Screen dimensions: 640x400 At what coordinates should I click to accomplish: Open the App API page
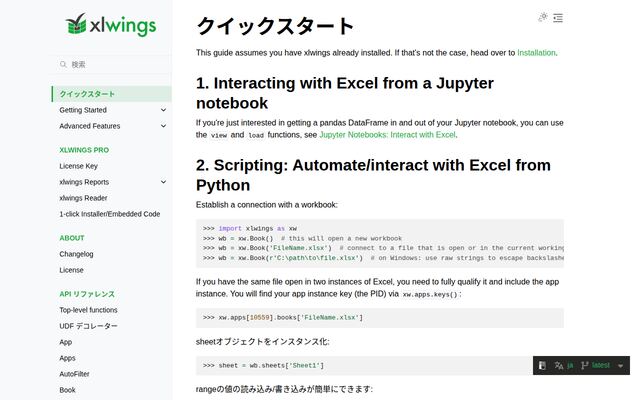pyautogui.click(x=66, y=342)
